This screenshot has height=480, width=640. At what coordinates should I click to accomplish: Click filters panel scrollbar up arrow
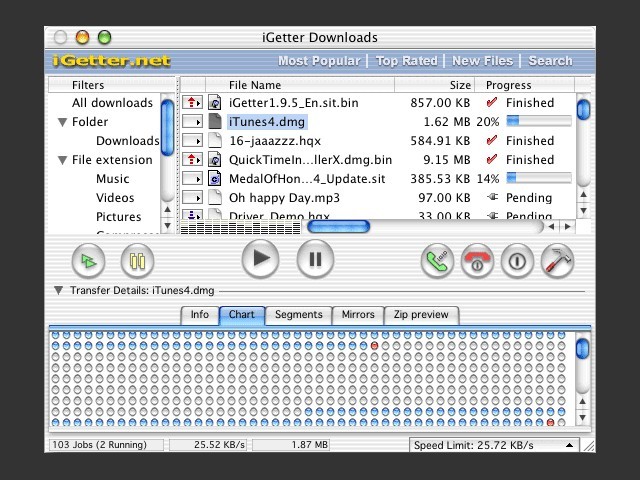click(x=167, y=209)
